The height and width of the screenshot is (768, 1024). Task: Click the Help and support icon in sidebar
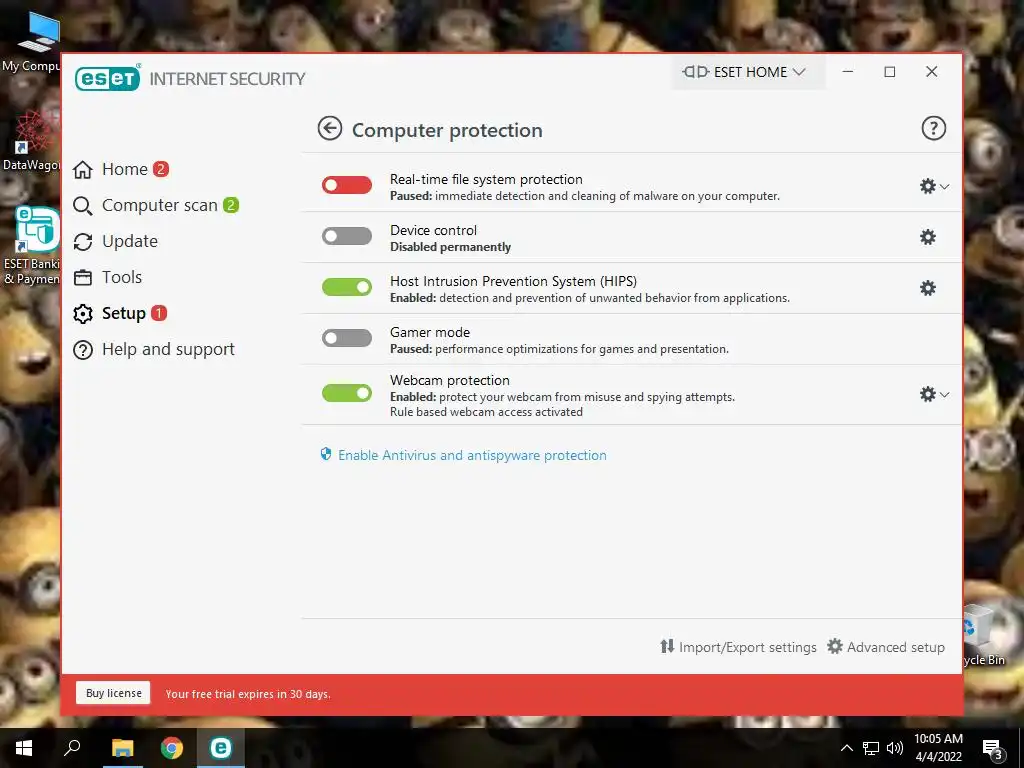pos(83,350)
